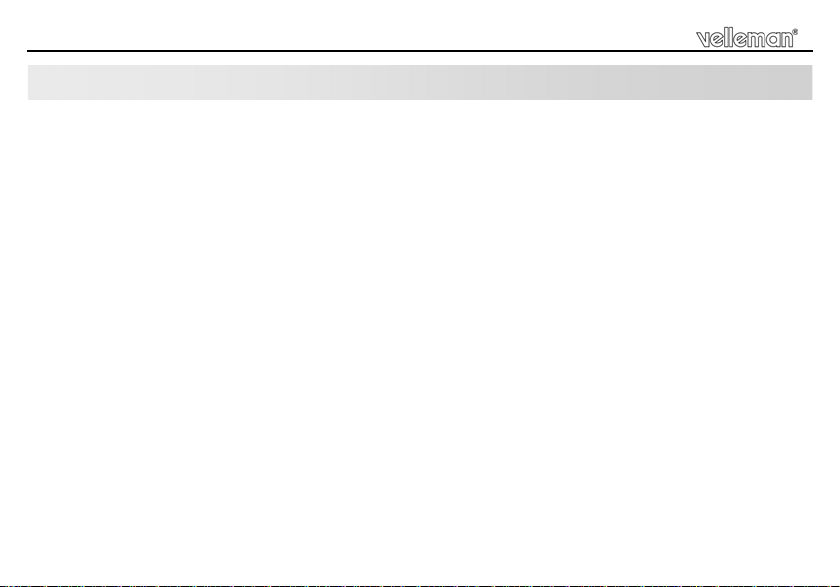This screenshot has width=840, height=587.
Task: Click blank page area just below gray banner
Action: (420, 112)
